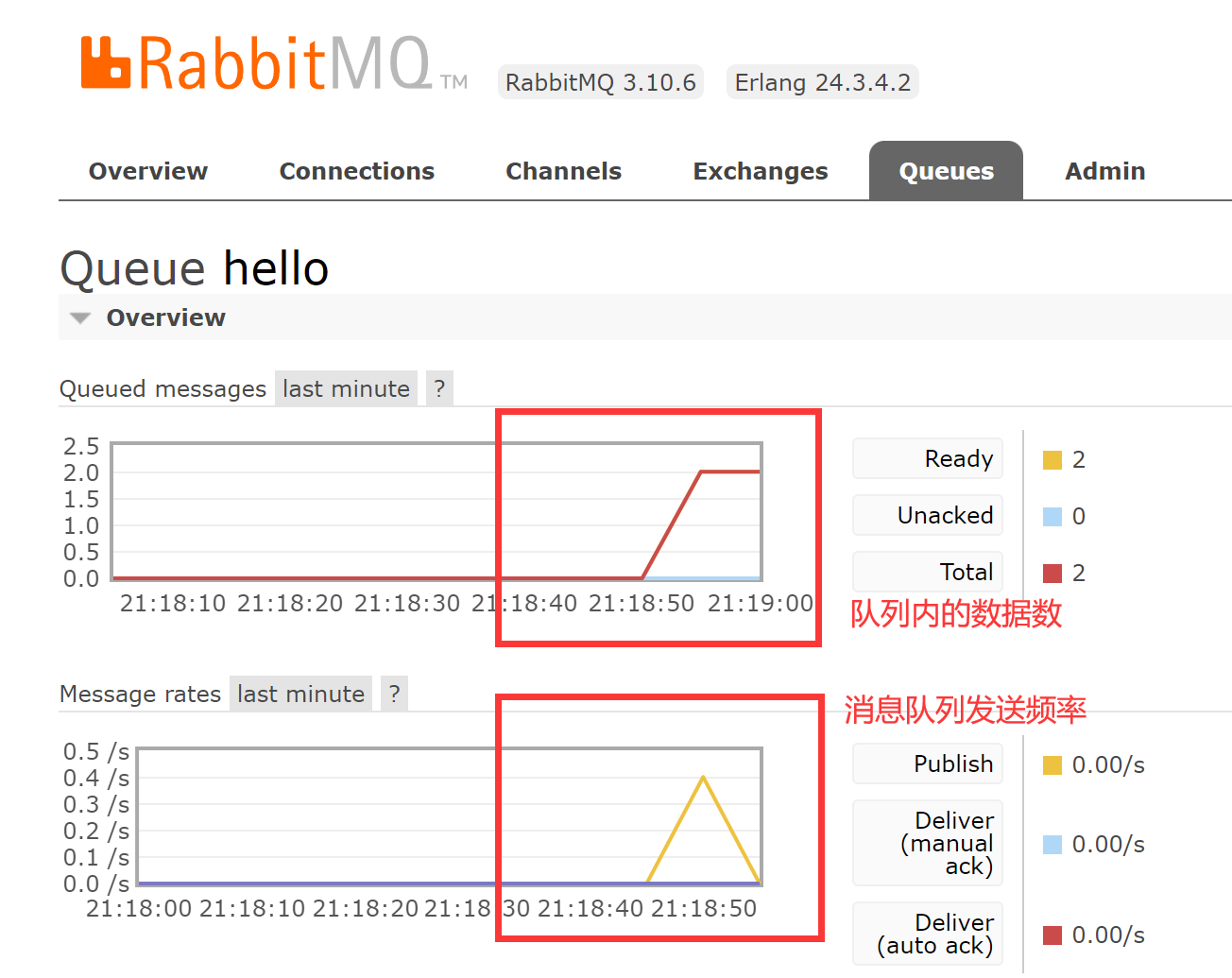
Task: Click the Publish rate value 0.00/s
Action: click(x=1108, y=765)
